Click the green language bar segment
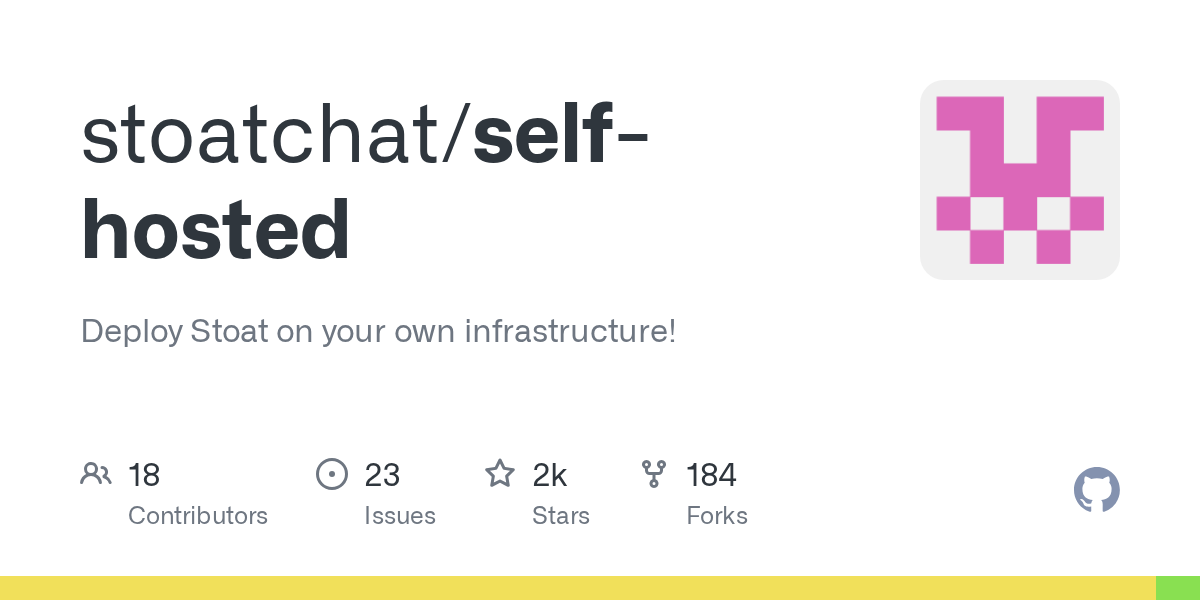Screen dimensions: 1200x600 click(1178, 588)
